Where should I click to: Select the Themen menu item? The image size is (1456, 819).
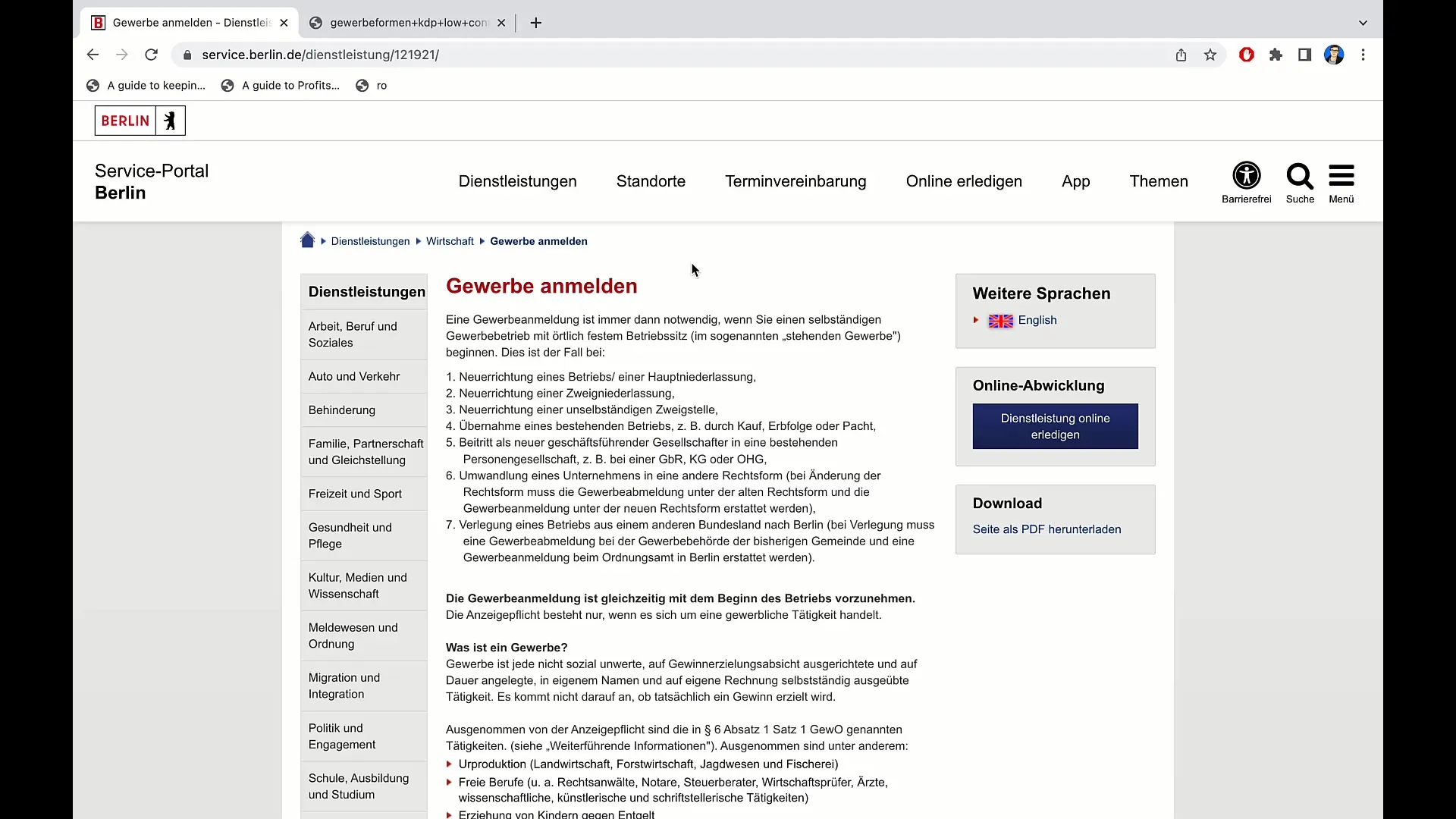point(1159,181)
